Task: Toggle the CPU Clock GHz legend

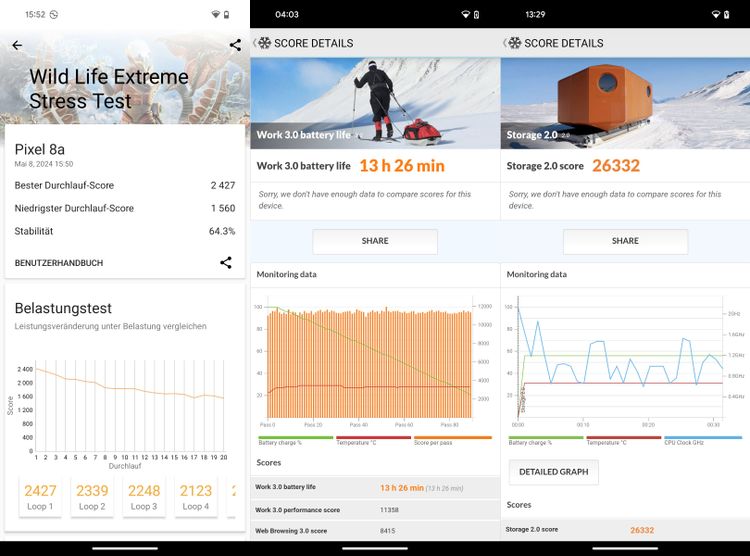Action: (x=703, y=440)
